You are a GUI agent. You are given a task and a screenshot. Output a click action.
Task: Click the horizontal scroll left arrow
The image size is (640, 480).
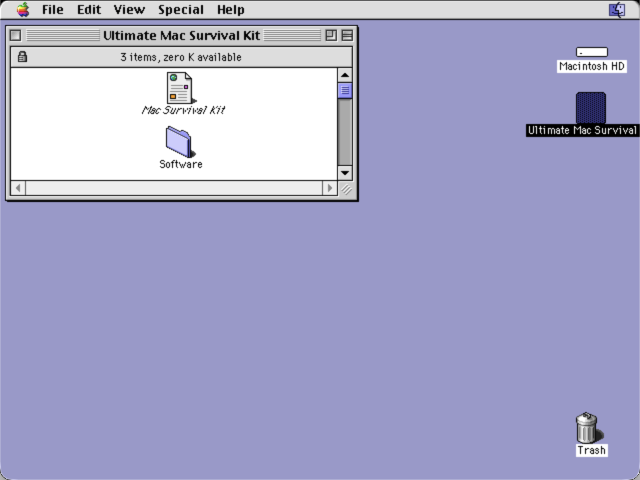point(18,188)
